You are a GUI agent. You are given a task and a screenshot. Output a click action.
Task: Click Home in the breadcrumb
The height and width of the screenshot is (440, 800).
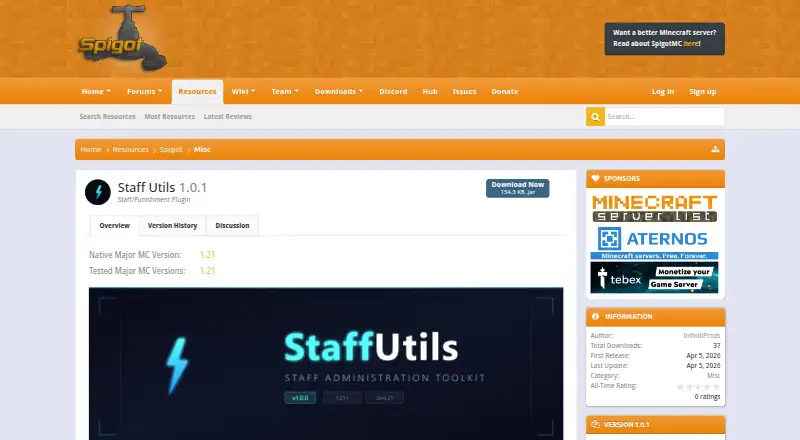click(91, 150)
